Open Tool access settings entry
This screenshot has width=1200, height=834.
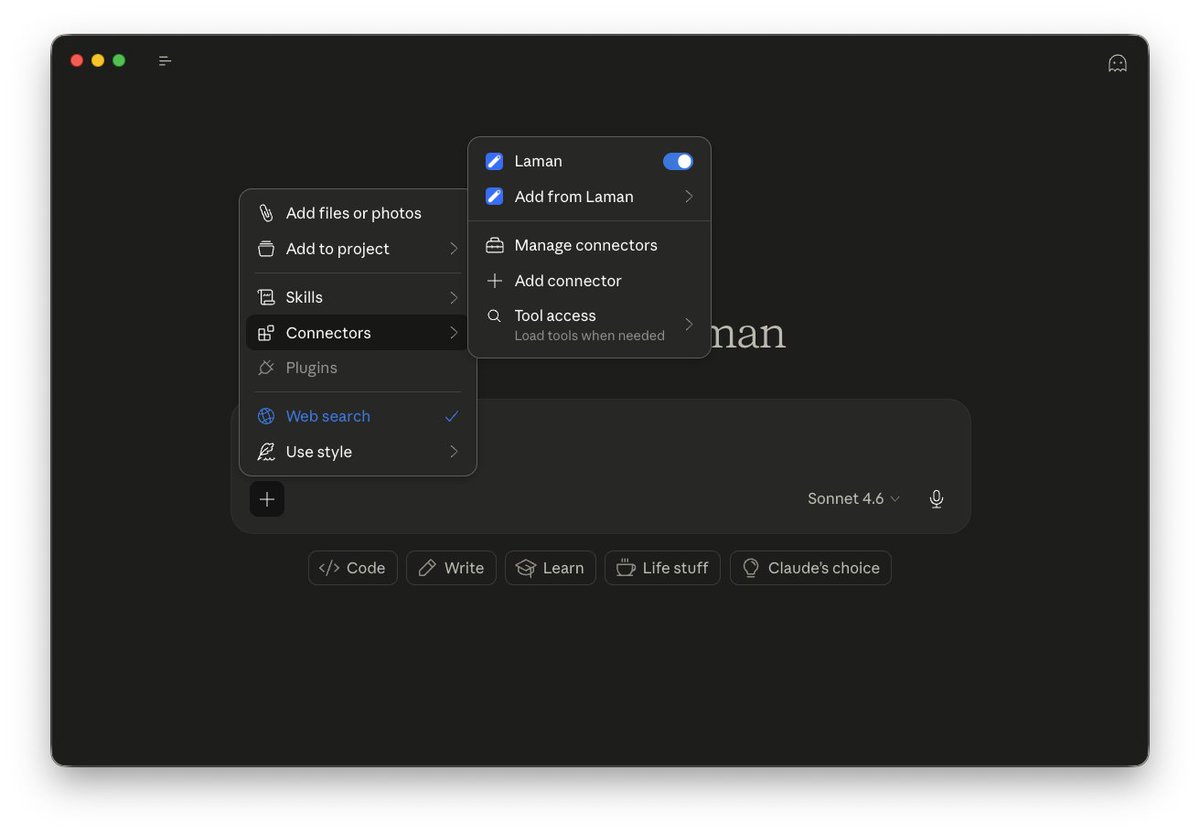pos(589,325)
